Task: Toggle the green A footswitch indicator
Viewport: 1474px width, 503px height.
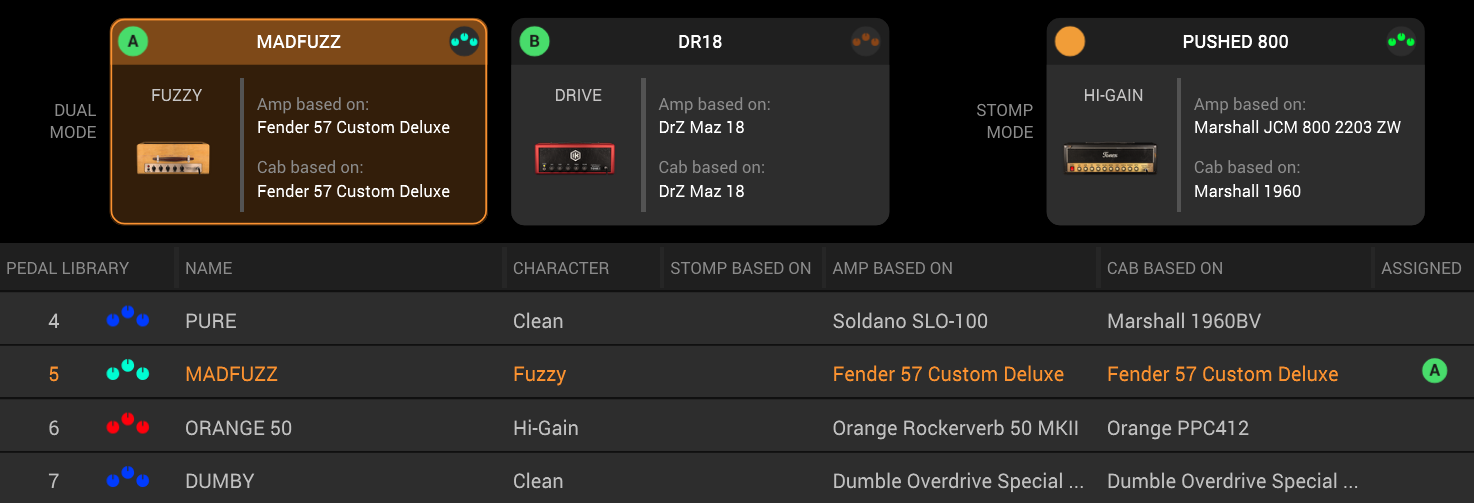Action: 133,42
